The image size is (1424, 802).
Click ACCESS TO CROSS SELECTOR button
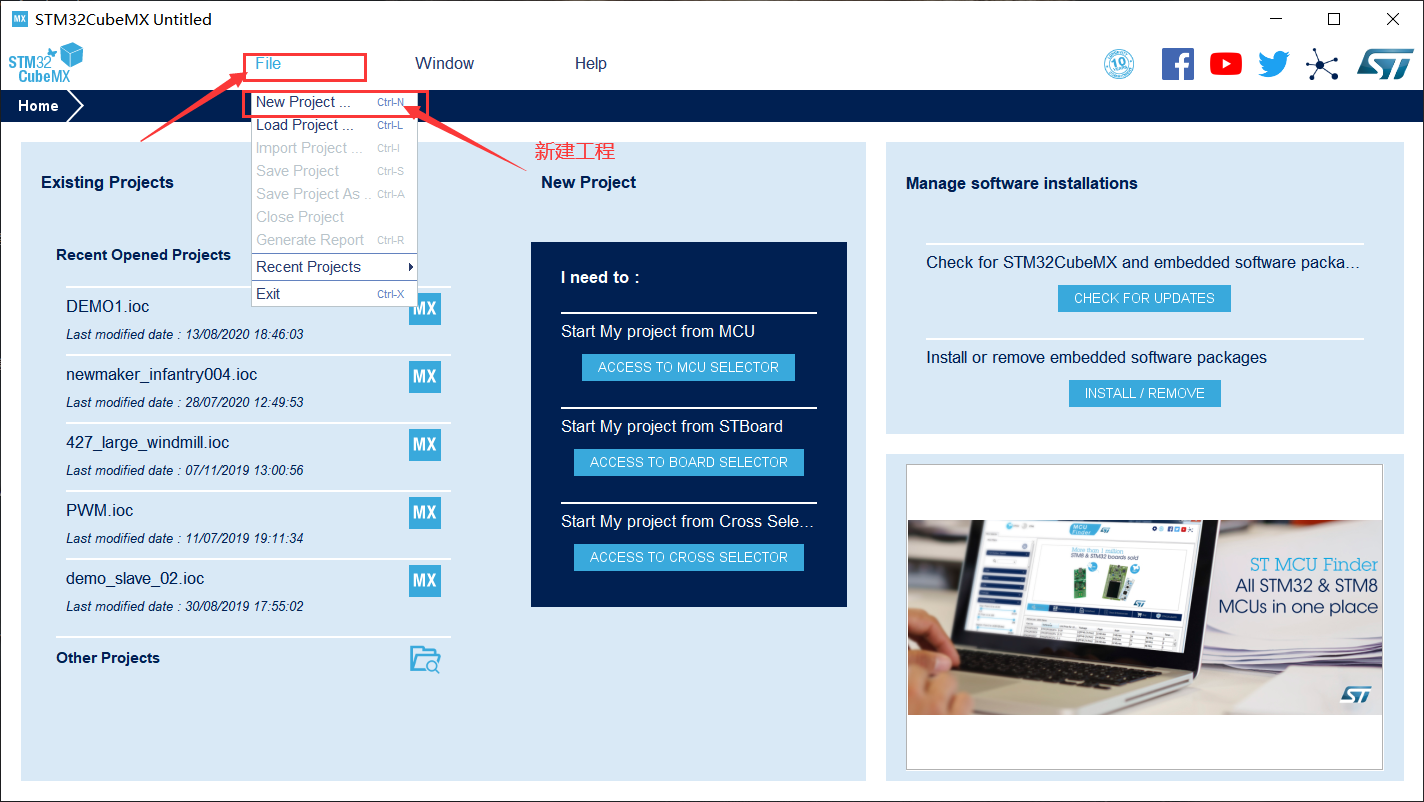pos(688,557)
